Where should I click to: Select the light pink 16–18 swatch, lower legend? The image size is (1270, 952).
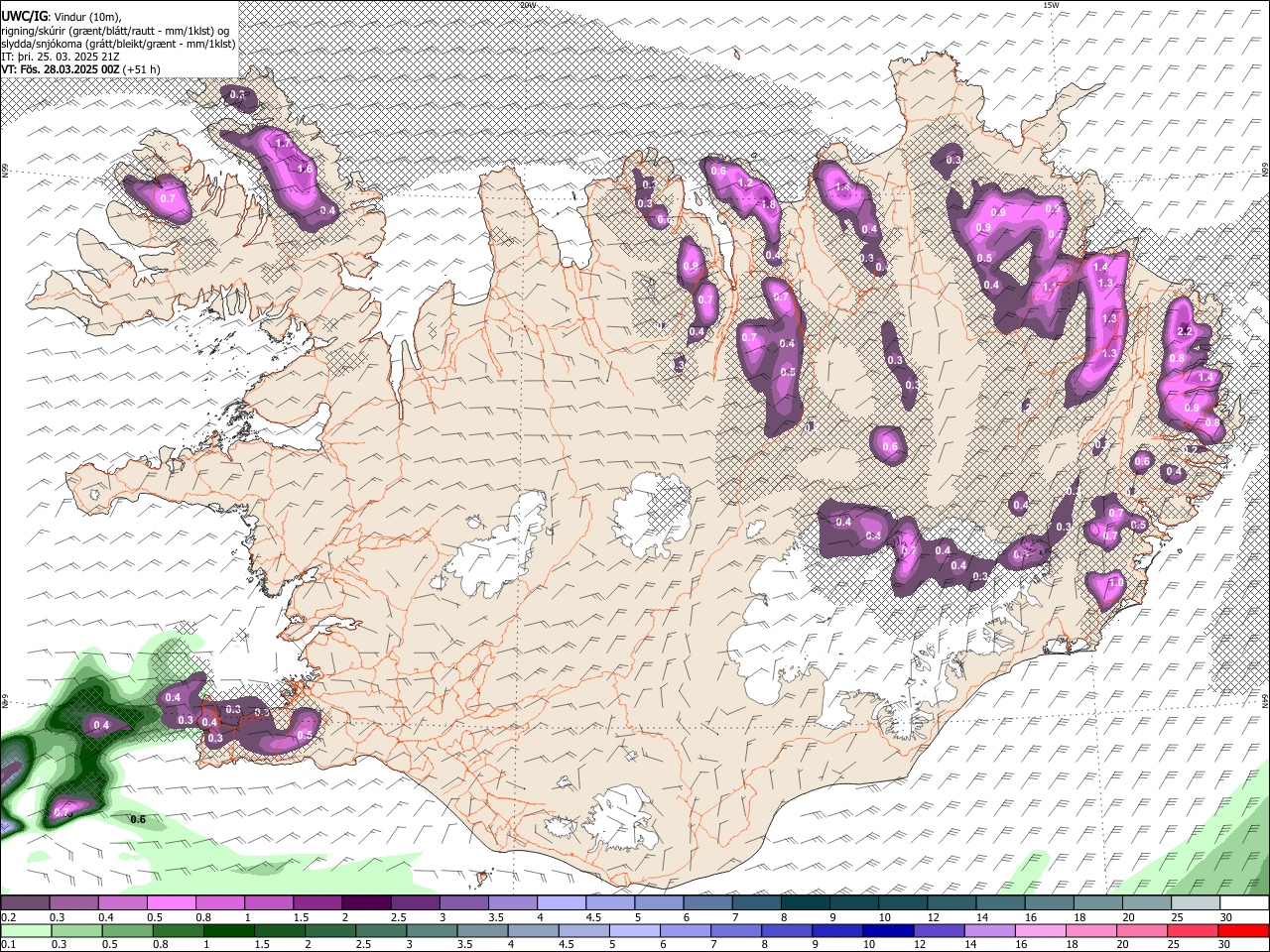coord(1040,930)
